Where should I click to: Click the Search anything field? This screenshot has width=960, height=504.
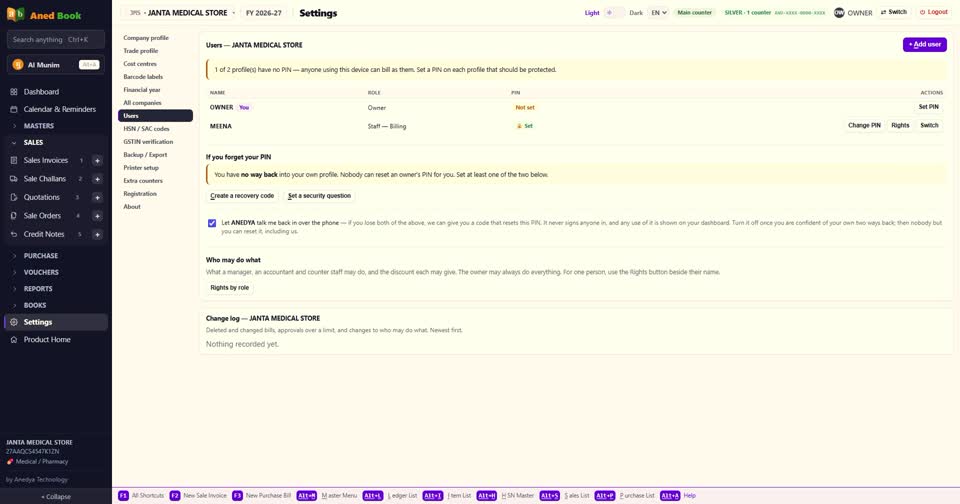pyautogui.click(x=56, y=40)
